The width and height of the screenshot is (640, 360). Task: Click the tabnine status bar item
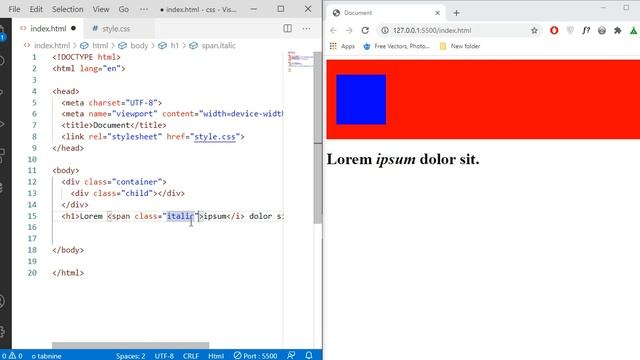[x=46, y=356]
